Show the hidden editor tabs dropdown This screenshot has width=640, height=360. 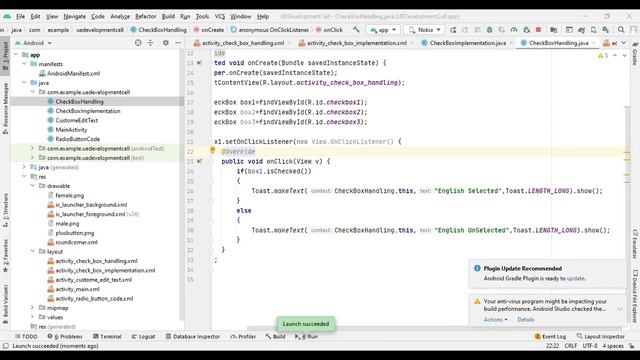[x=624, y=43]
